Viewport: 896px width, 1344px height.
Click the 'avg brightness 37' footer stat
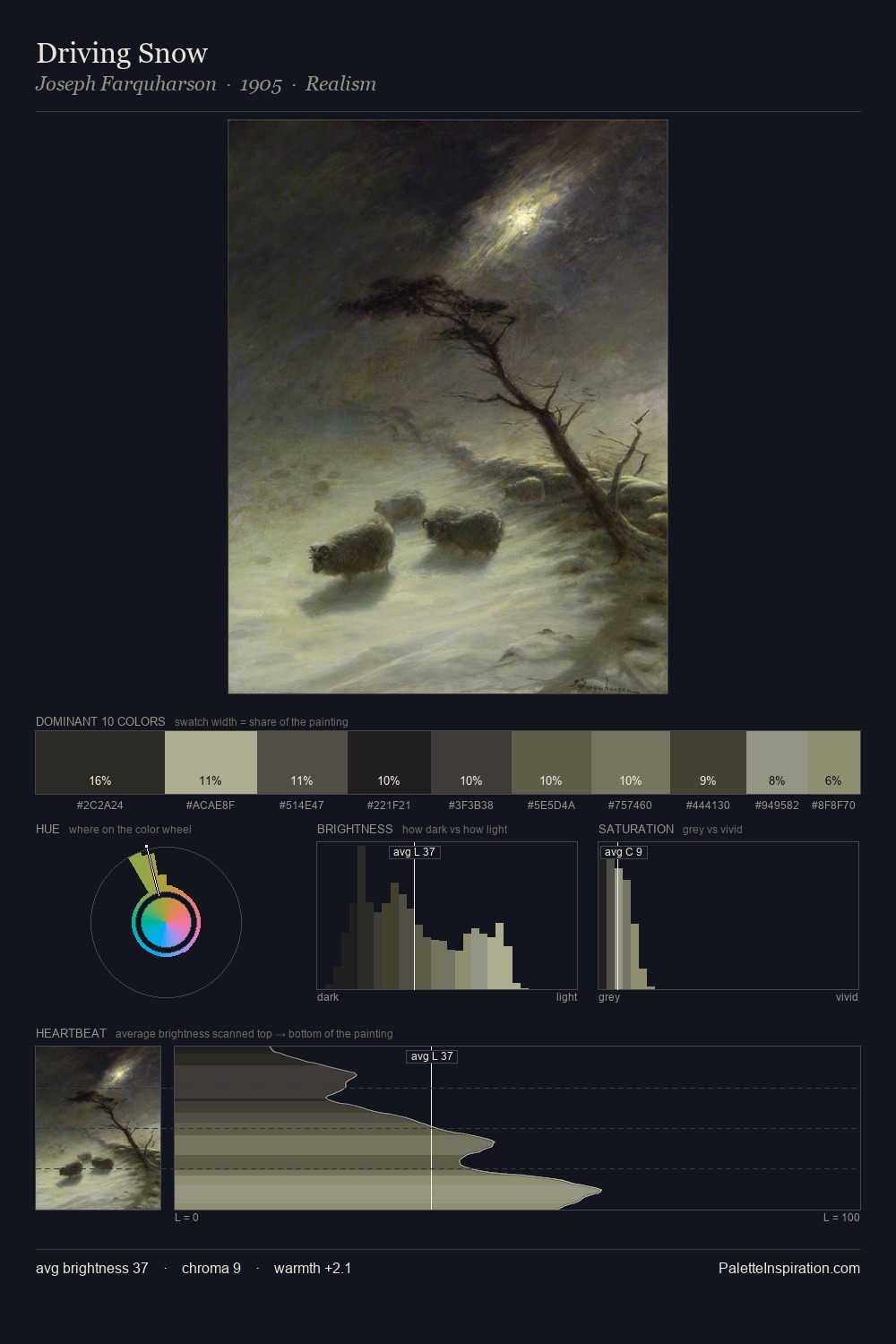click(92, 1268)
